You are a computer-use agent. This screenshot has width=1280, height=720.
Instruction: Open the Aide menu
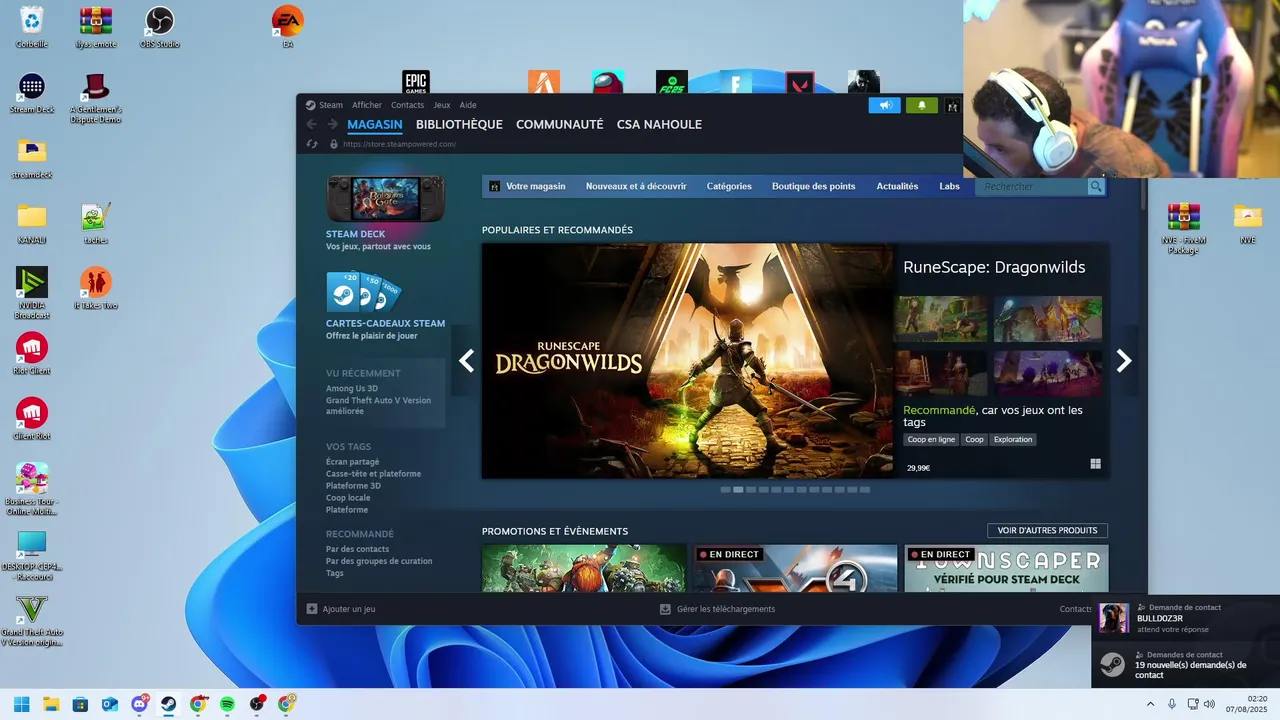click(468, 105)
